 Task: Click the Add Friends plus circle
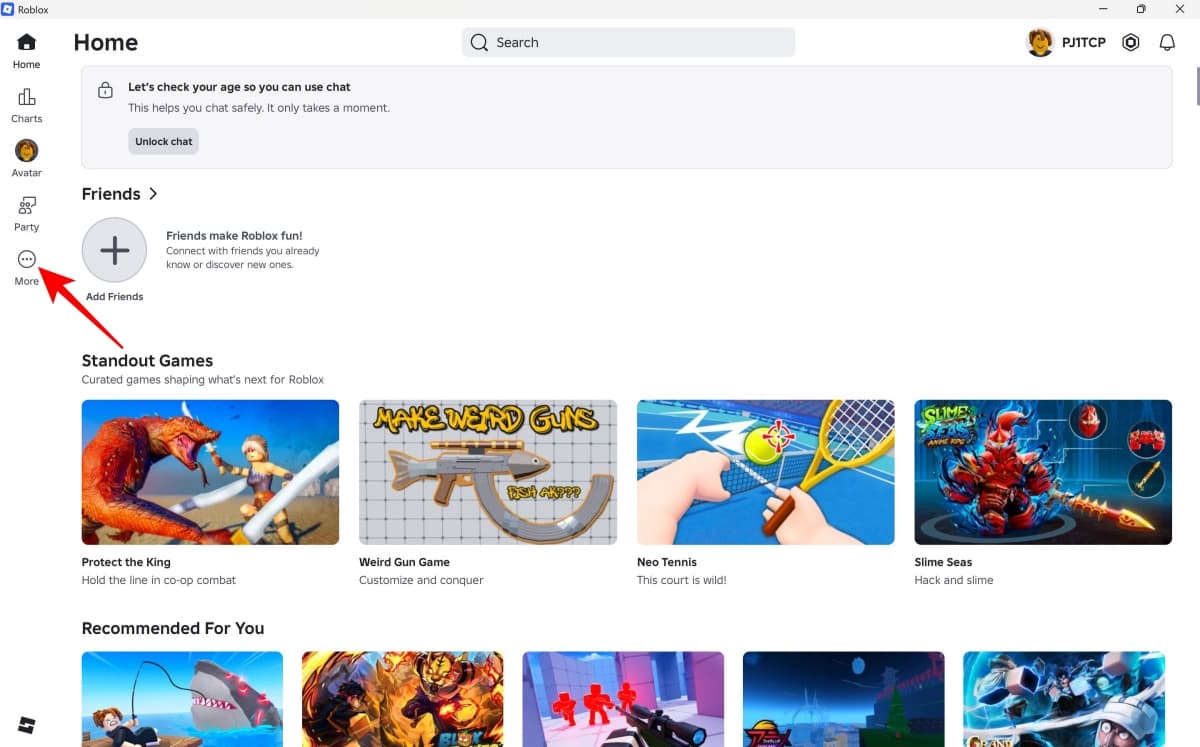[115, 250]
